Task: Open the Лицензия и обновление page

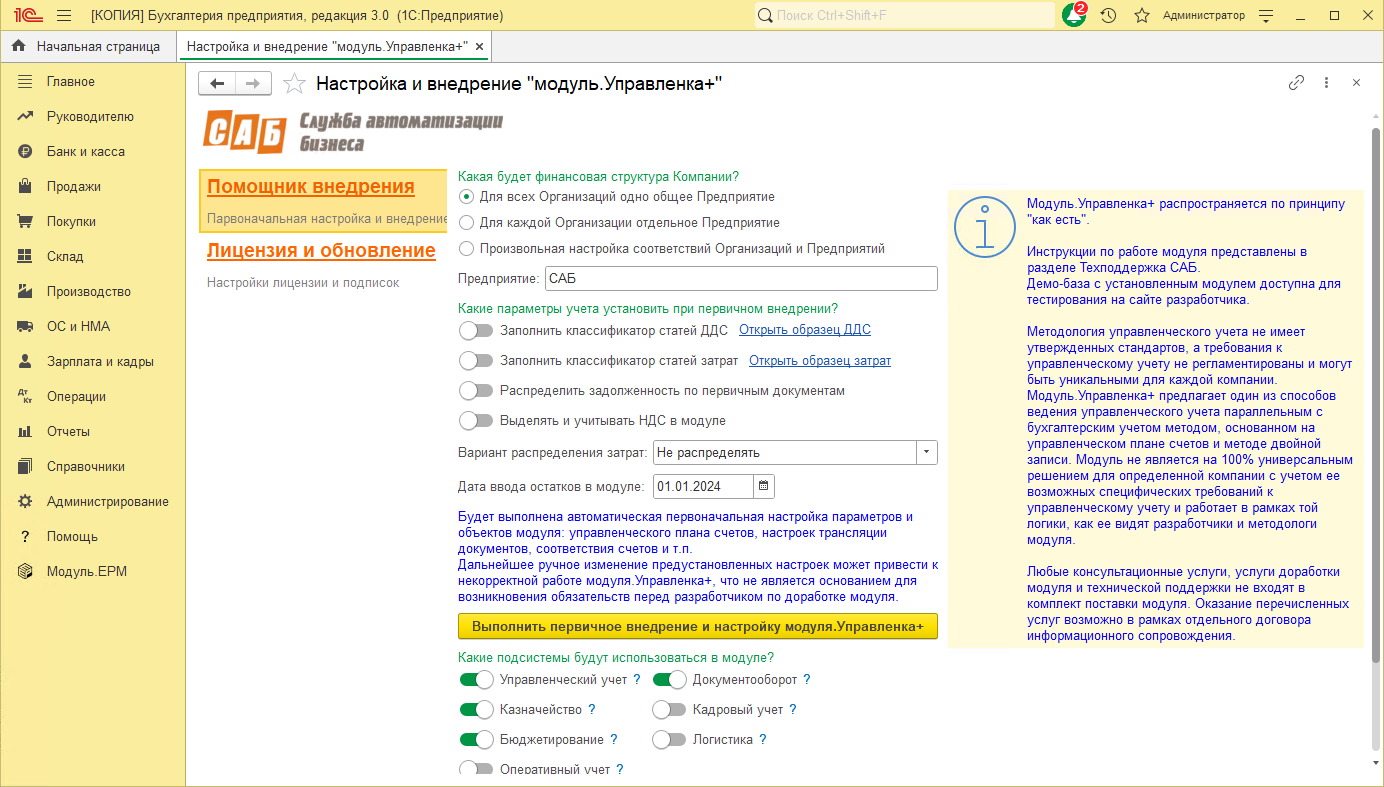Action: pos(321,251)
